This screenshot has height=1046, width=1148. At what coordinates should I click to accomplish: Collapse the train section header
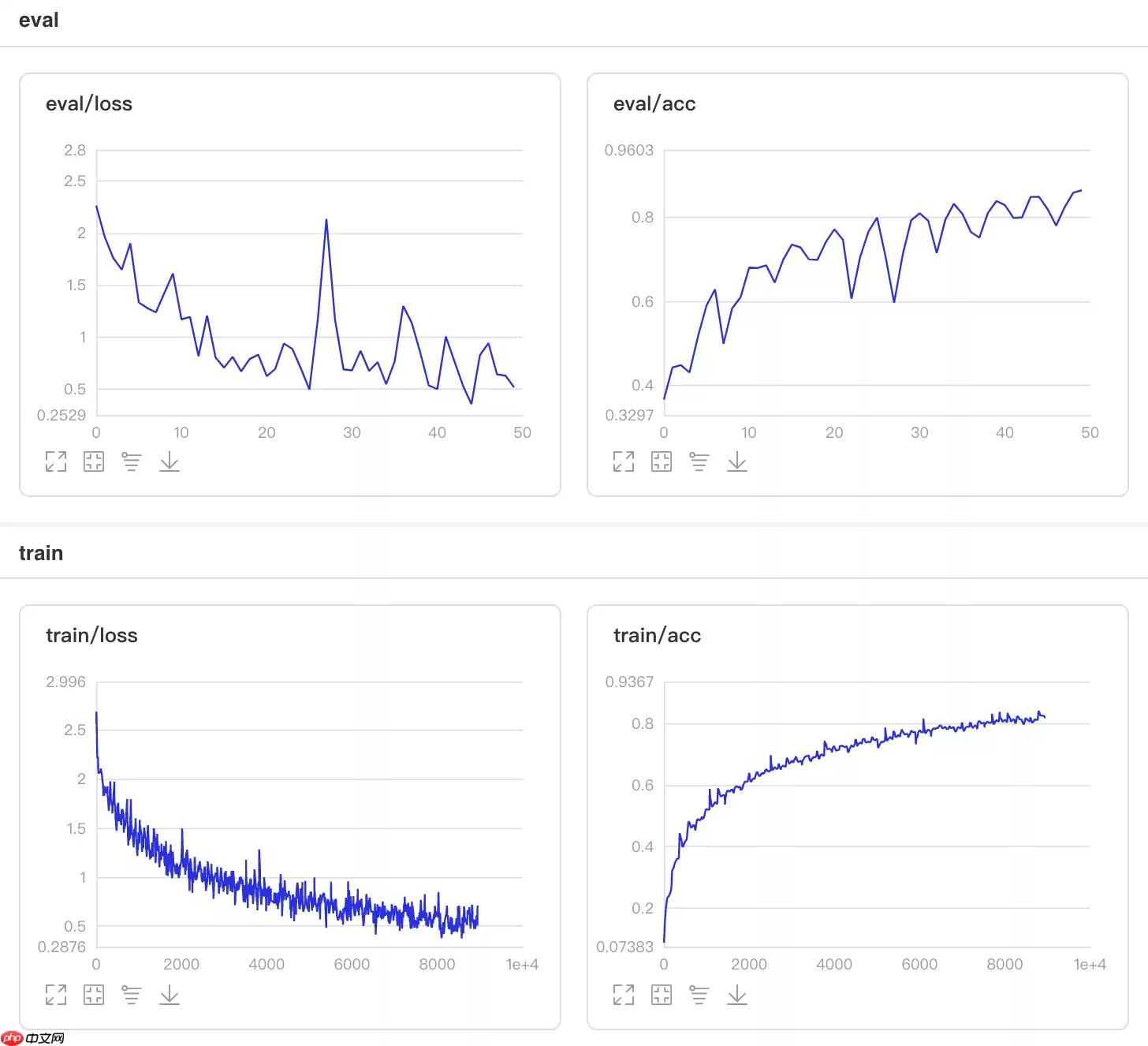coord(41,553)
